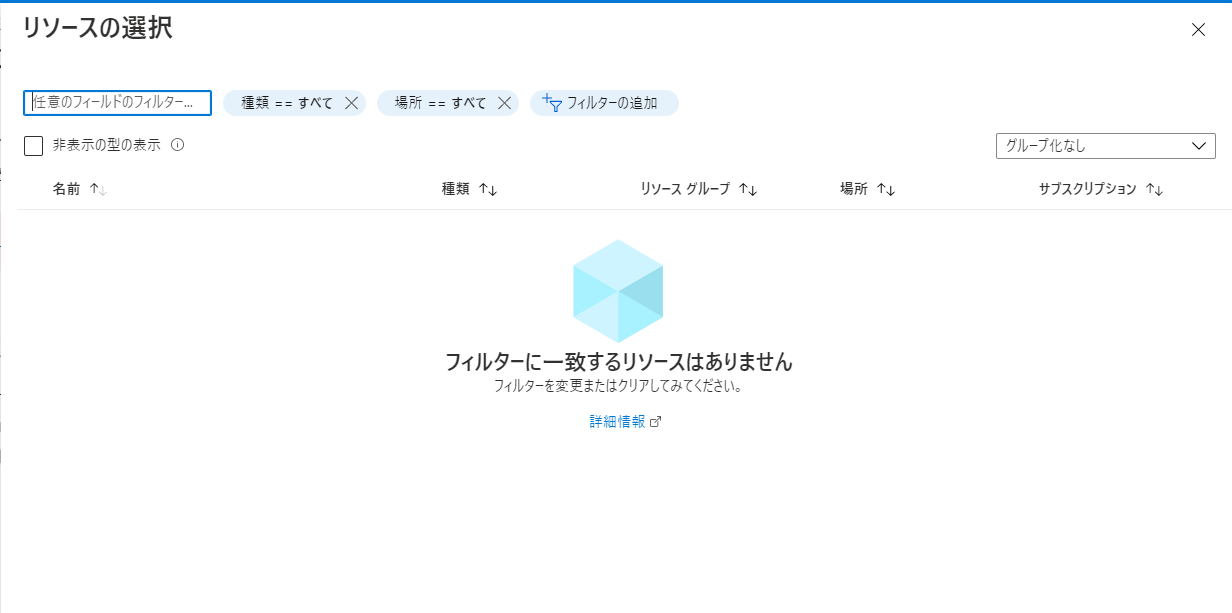
Task: Close the リソースの選択 panel
Action: click(1198, 29)
